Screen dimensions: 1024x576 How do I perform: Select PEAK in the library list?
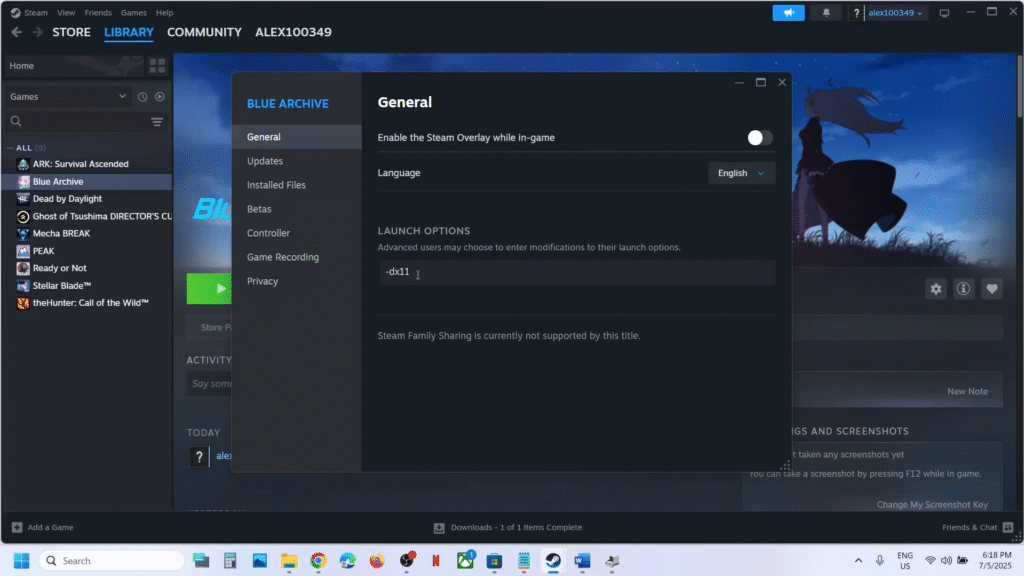click(88, 251)
